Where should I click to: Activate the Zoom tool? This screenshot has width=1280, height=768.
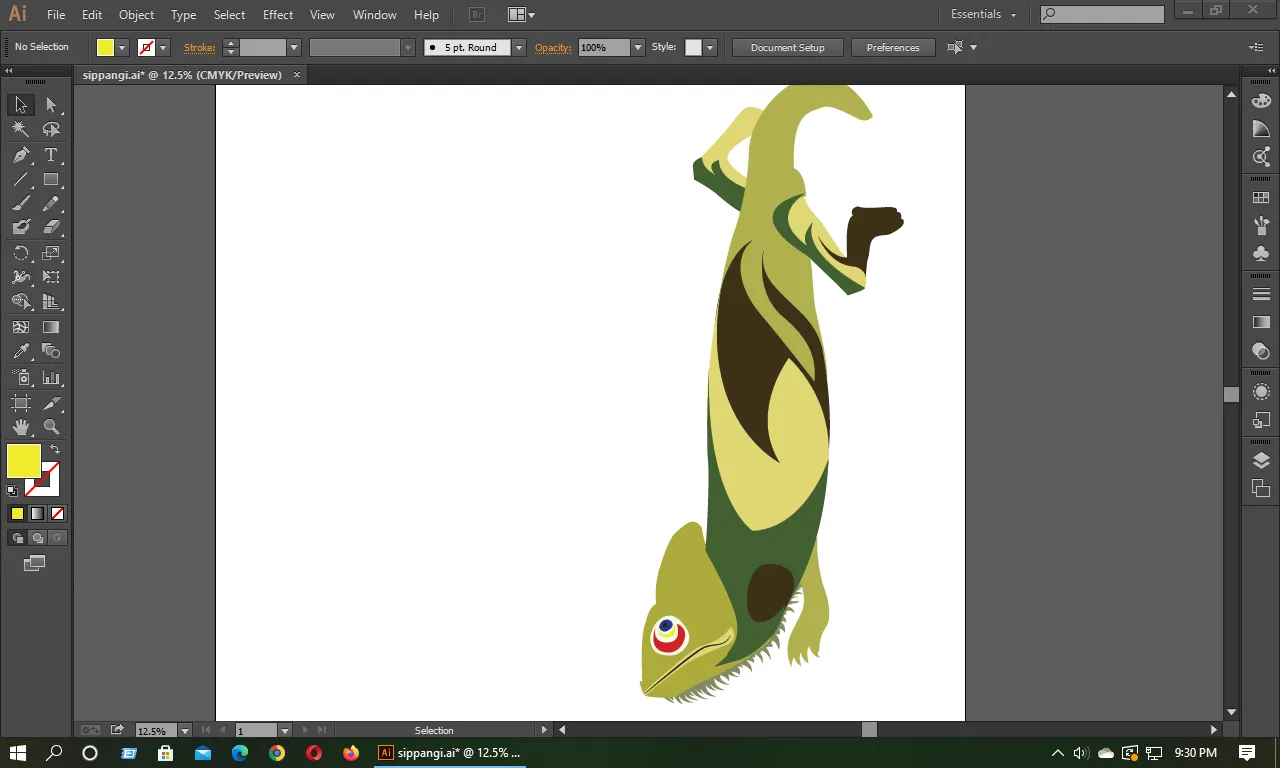click(x=51, y=427)
